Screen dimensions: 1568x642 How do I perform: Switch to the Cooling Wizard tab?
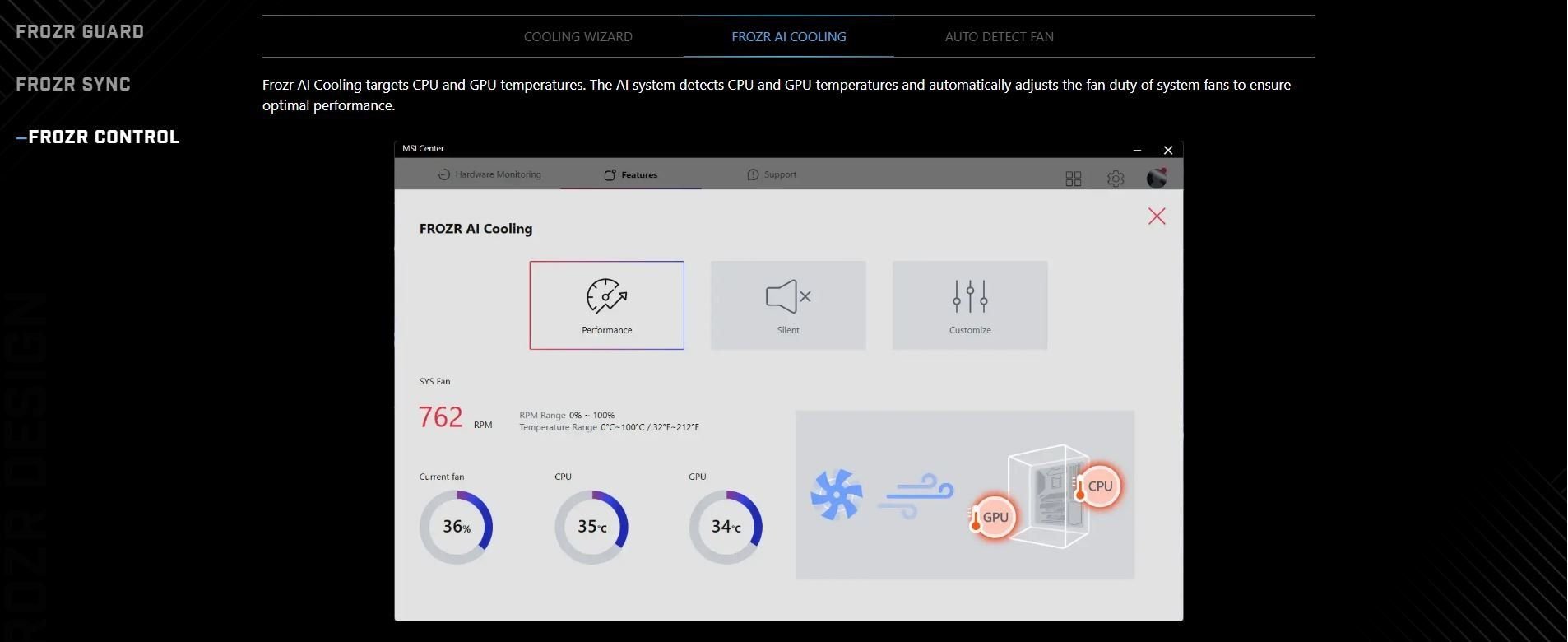click(x=578, y=36)
